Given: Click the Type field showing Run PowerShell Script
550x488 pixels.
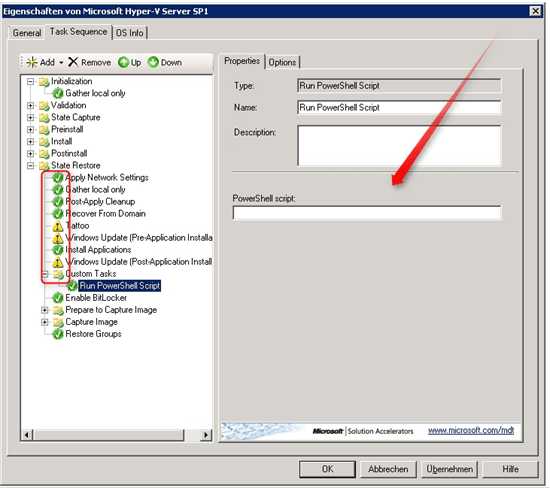Looking at the screenshot, I should (x=399, y=86).
